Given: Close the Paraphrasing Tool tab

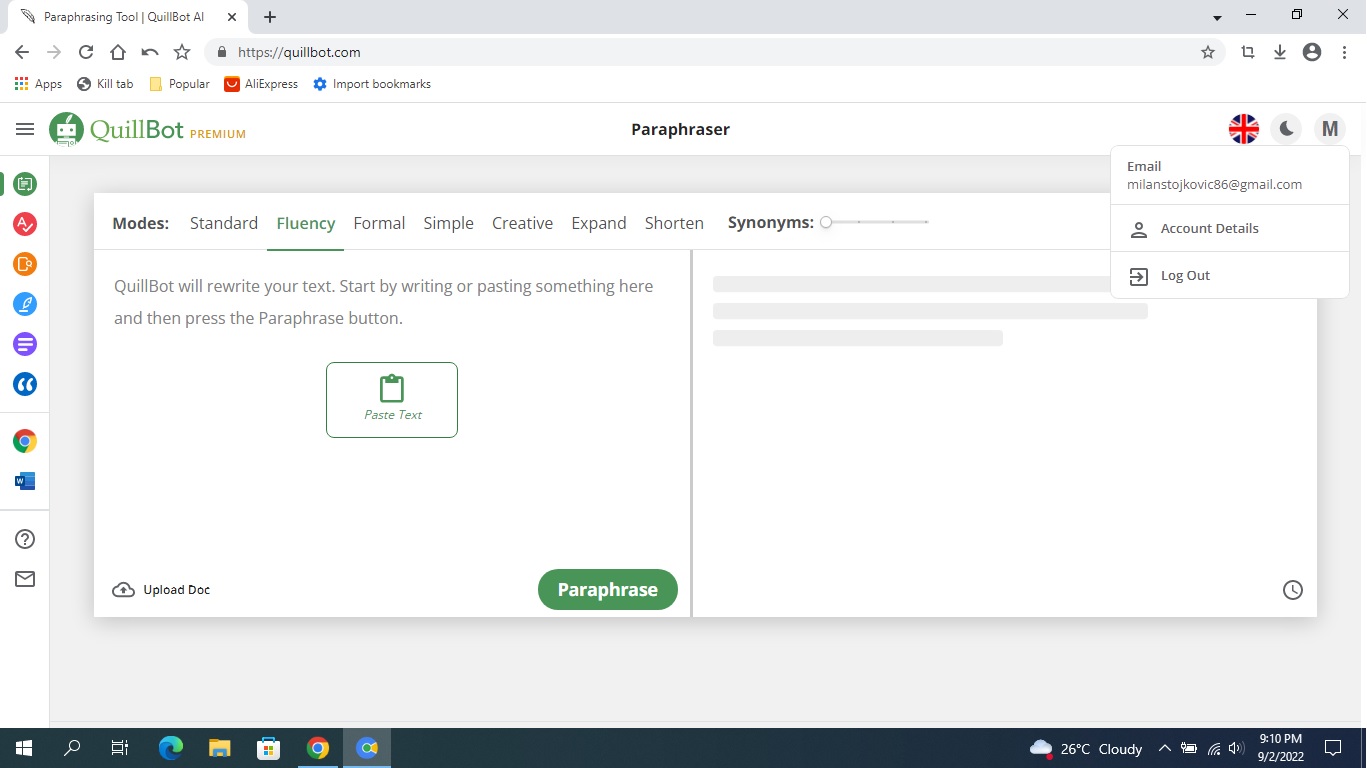Looking at the screenshot, I should (232, 17).
